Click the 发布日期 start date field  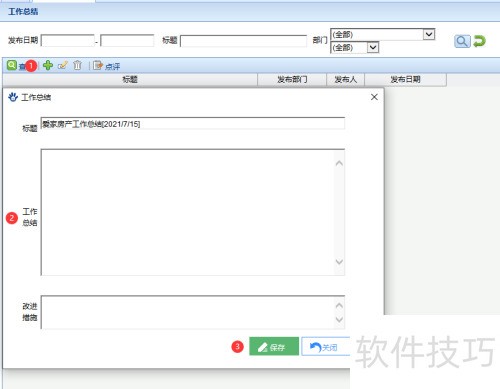pos(68,41)
